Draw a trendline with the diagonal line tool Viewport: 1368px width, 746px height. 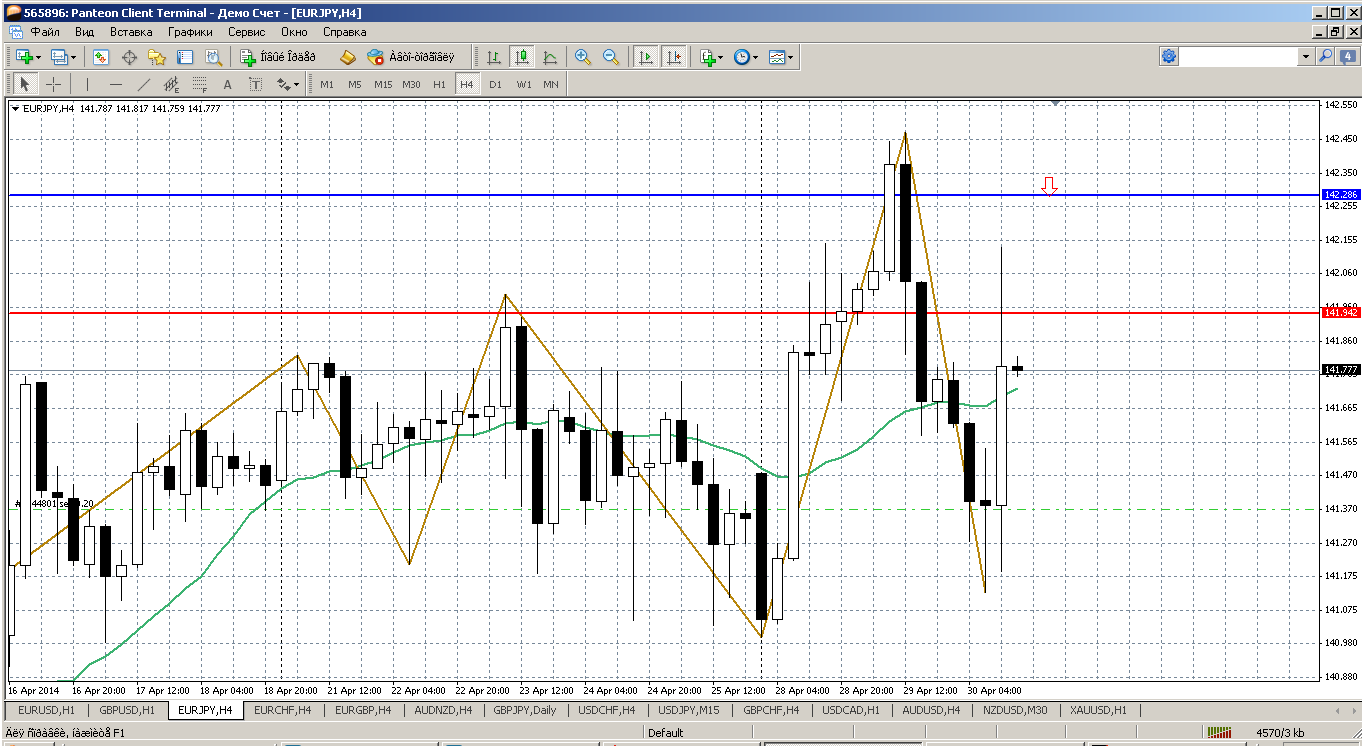[x=143, y=84]
